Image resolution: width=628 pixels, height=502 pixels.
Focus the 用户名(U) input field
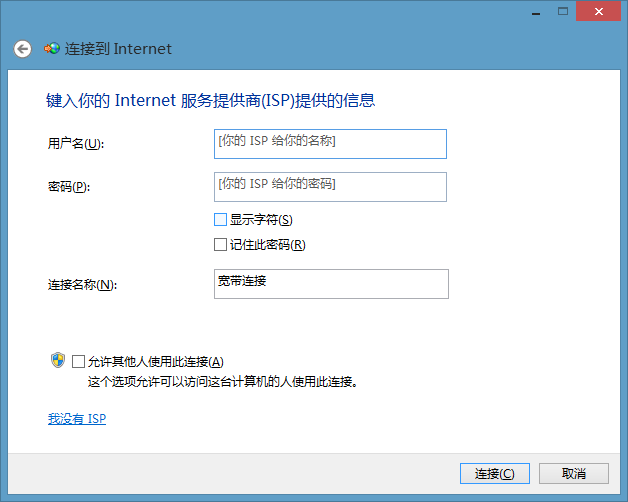[x=330, y=144]
